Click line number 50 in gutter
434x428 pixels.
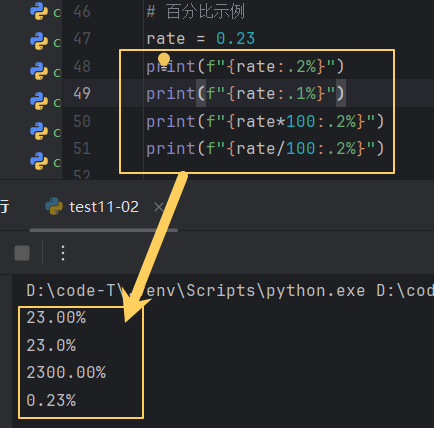click(82, 121)
